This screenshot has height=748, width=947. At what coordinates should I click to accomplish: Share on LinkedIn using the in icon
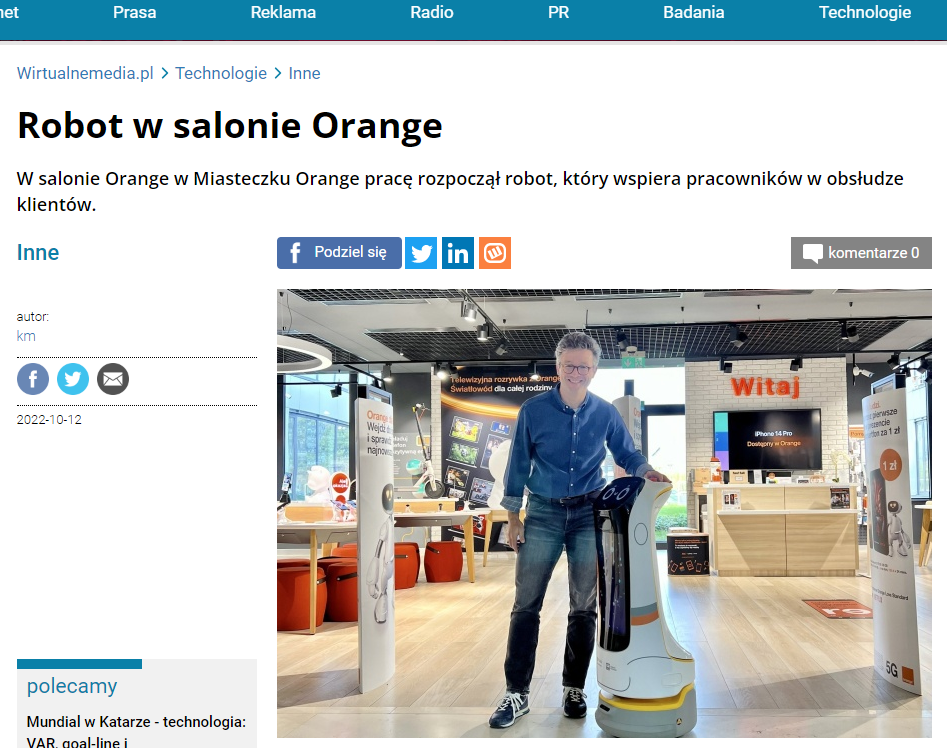458,252
